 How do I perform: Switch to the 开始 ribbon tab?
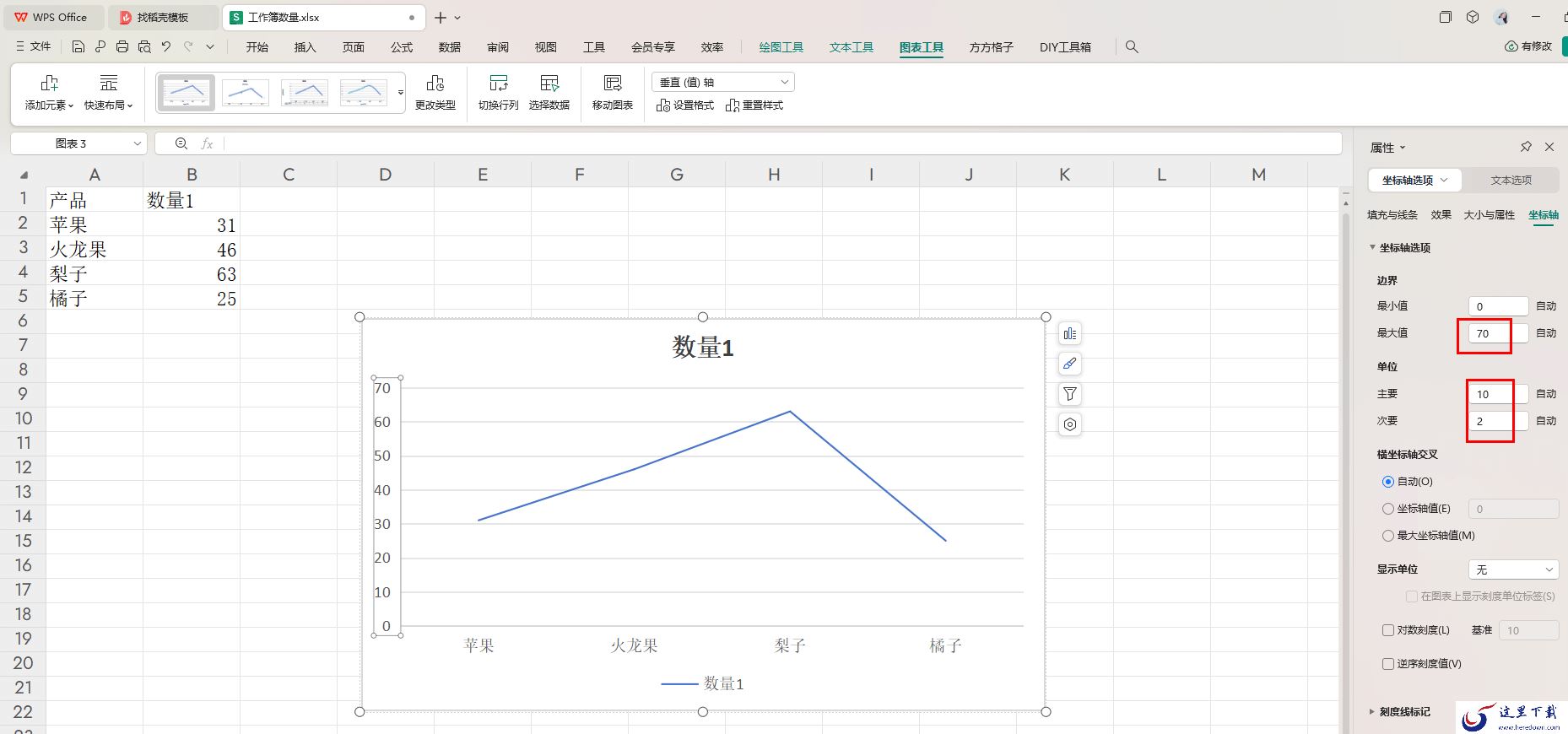tap(257, 47)
